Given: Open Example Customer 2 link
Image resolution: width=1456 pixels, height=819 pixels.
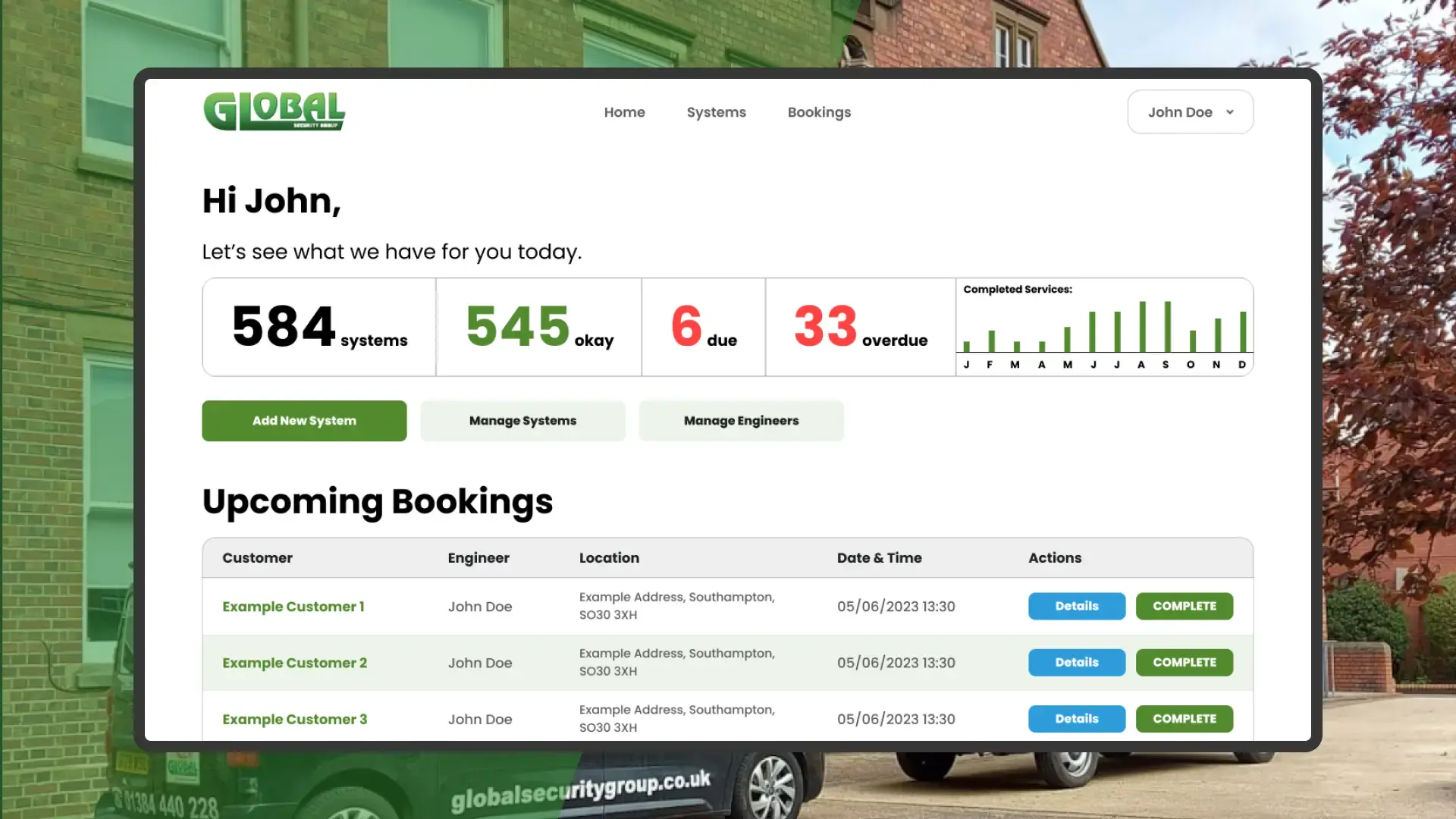Looking at the screenshot, I should pyautogui.click(x=294, y=663).
